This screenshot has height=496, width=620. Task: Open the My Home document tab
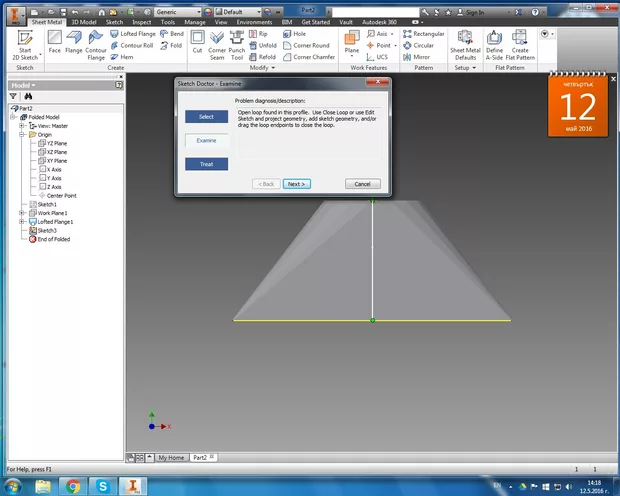point(171,457)
